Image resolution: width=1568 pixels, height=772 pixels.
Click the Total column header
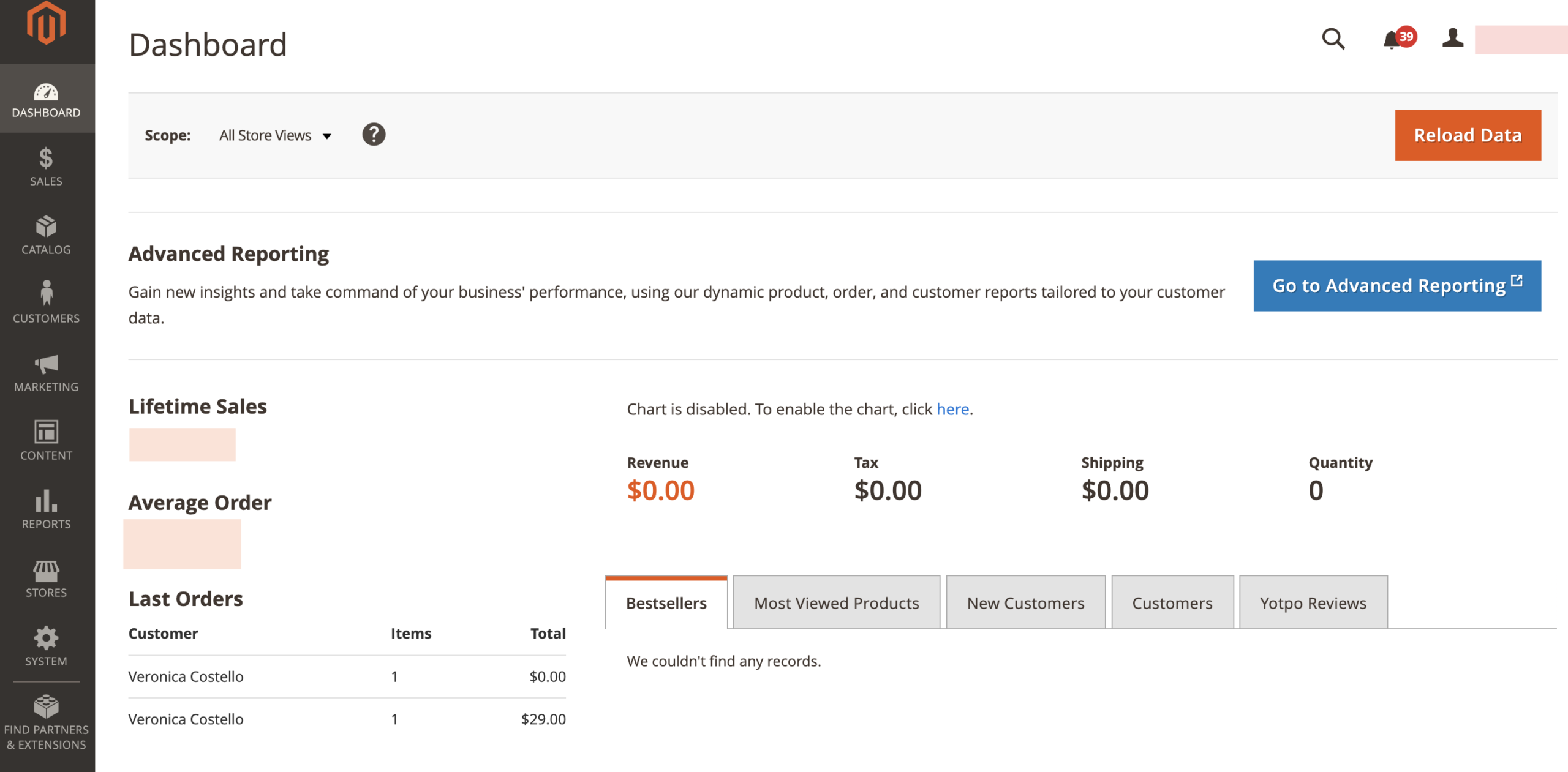point(548,634)
